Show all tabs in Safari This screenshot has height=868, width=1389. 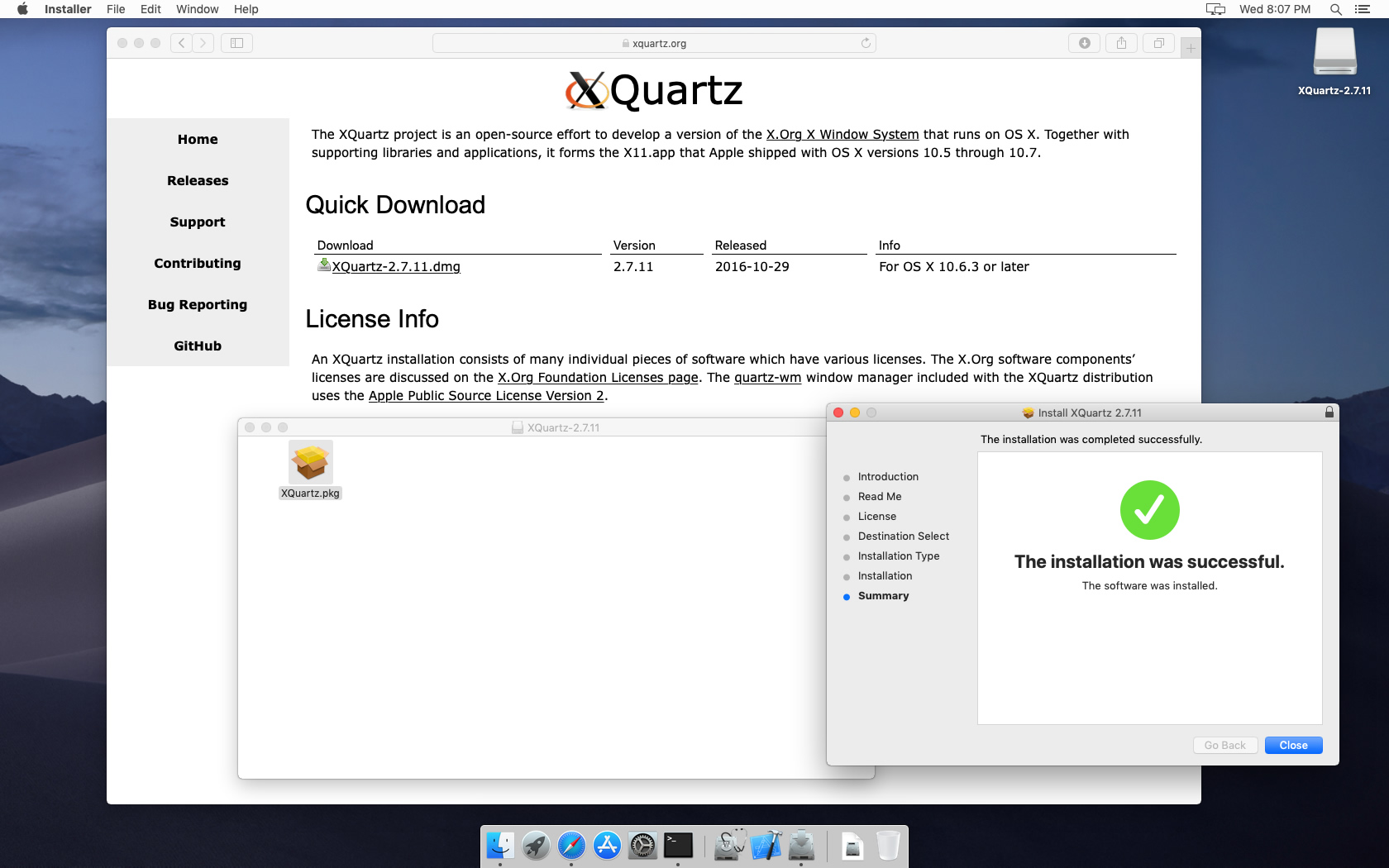click(1158, 43)
